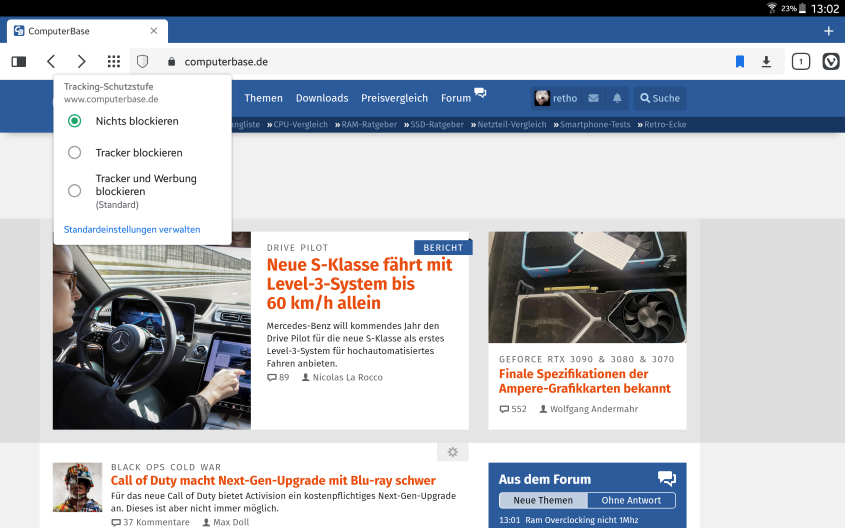Open the 552 comments on Ampere article
Viewport: 845px width, 528px height.
[512, 409]
